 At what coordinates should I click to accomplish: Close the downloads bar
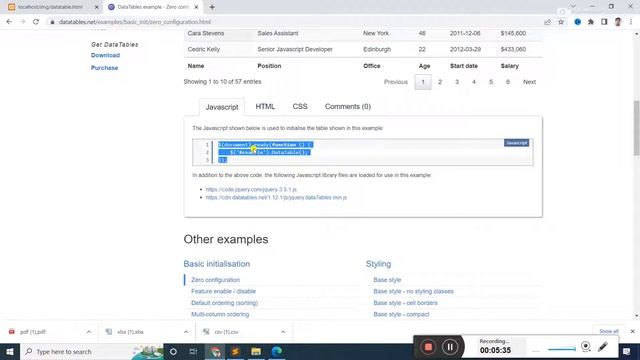[632, 331]
